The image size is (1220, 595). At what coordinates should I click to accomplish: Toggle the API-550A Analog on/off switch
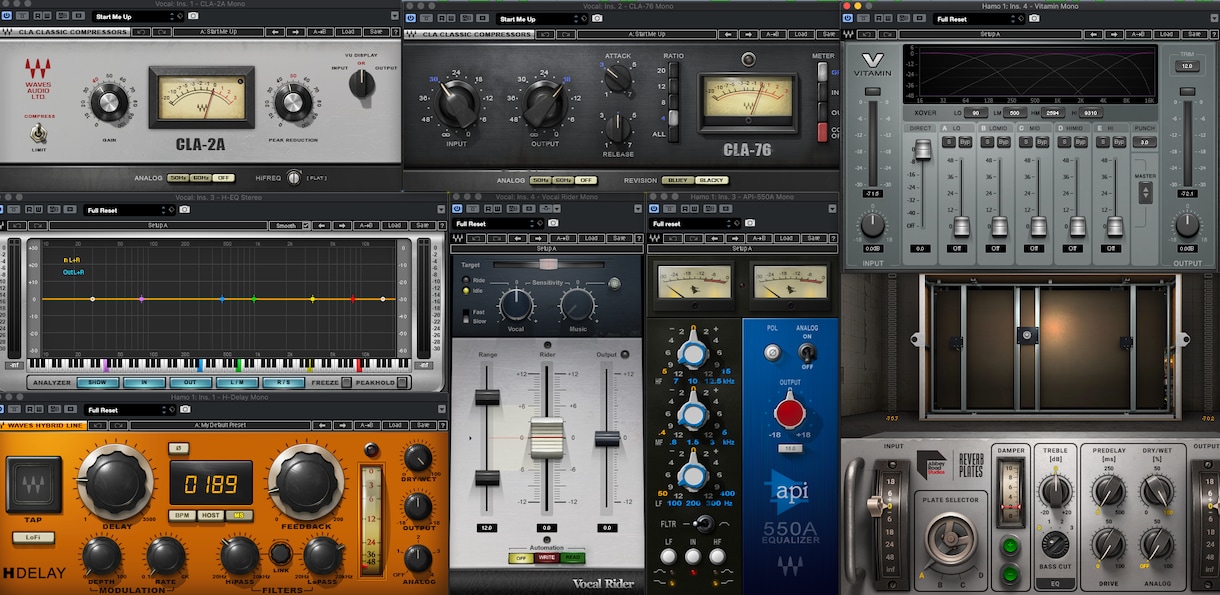pyautogui.click(x=808, y=352)
